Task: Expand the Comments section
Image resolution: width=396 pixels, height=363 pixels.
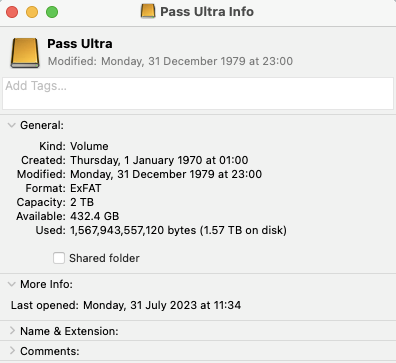Action: [12, 351]
